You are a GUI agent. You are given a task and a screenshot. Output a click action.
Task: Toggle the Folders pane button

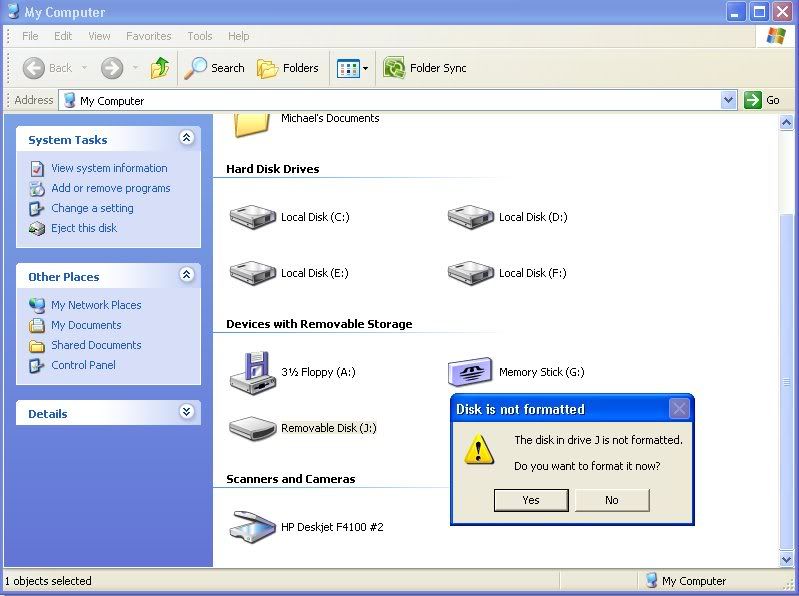click(x=288, y=68)
